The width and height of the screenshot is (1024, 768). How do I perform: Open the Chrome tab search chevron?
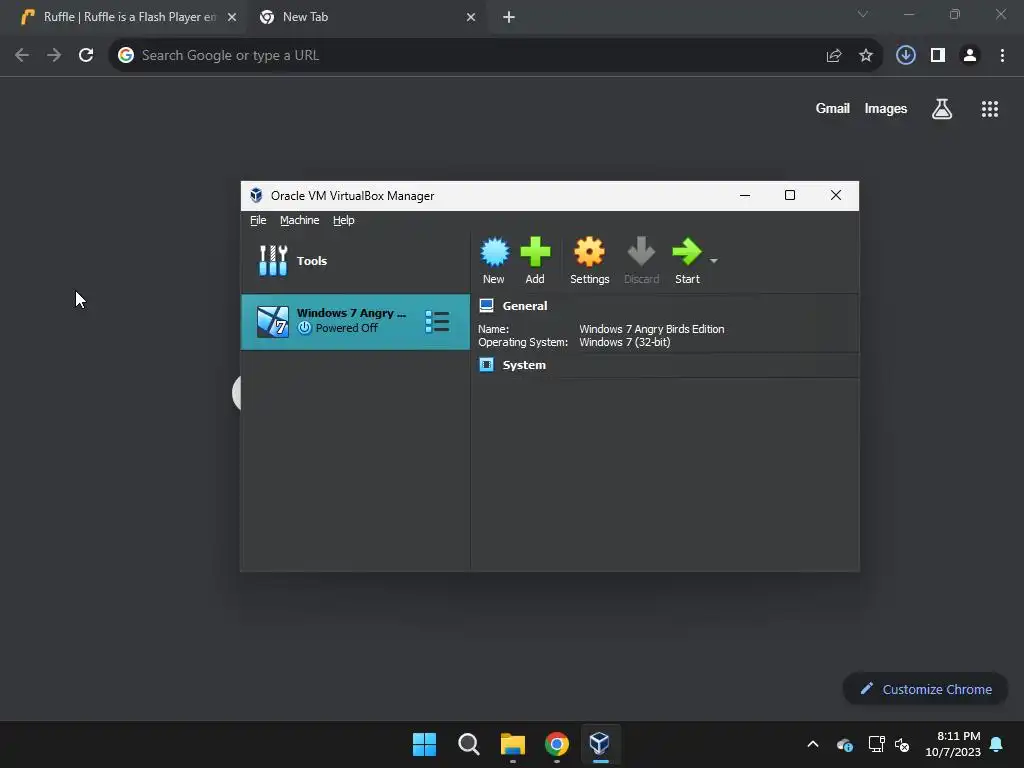863,14
